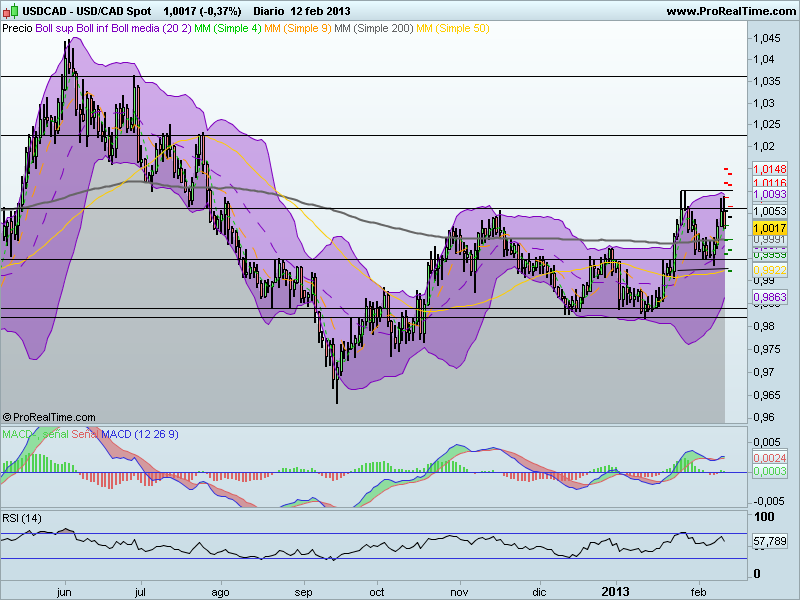The width and height of the screenshot is (800, 600).
Task: Open the Diario timeframe selector
Action: tap(270, 10)
